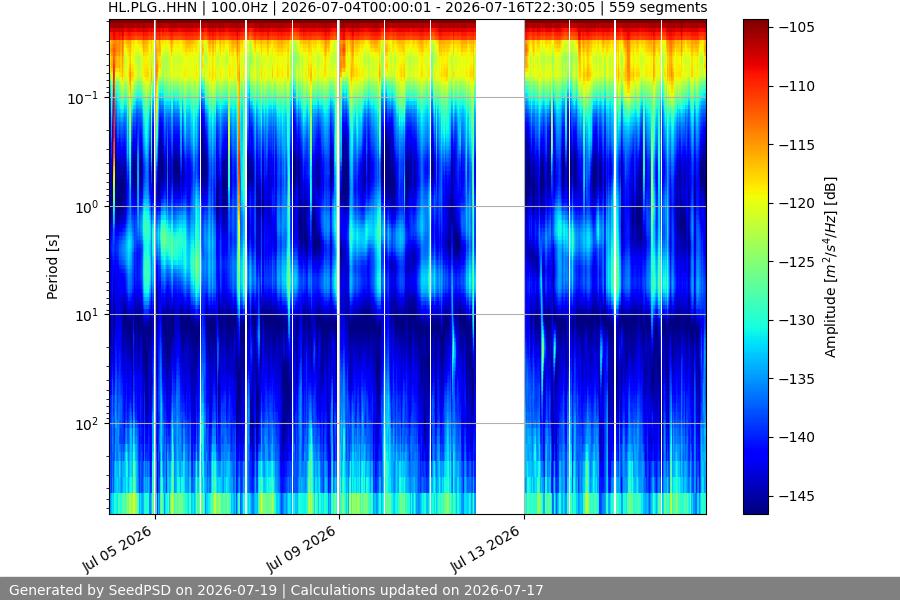Click the 10^2 y-axis tick label
Image resolution: width=900 pixels, height=600 pixels.
(x=86, y=424)
